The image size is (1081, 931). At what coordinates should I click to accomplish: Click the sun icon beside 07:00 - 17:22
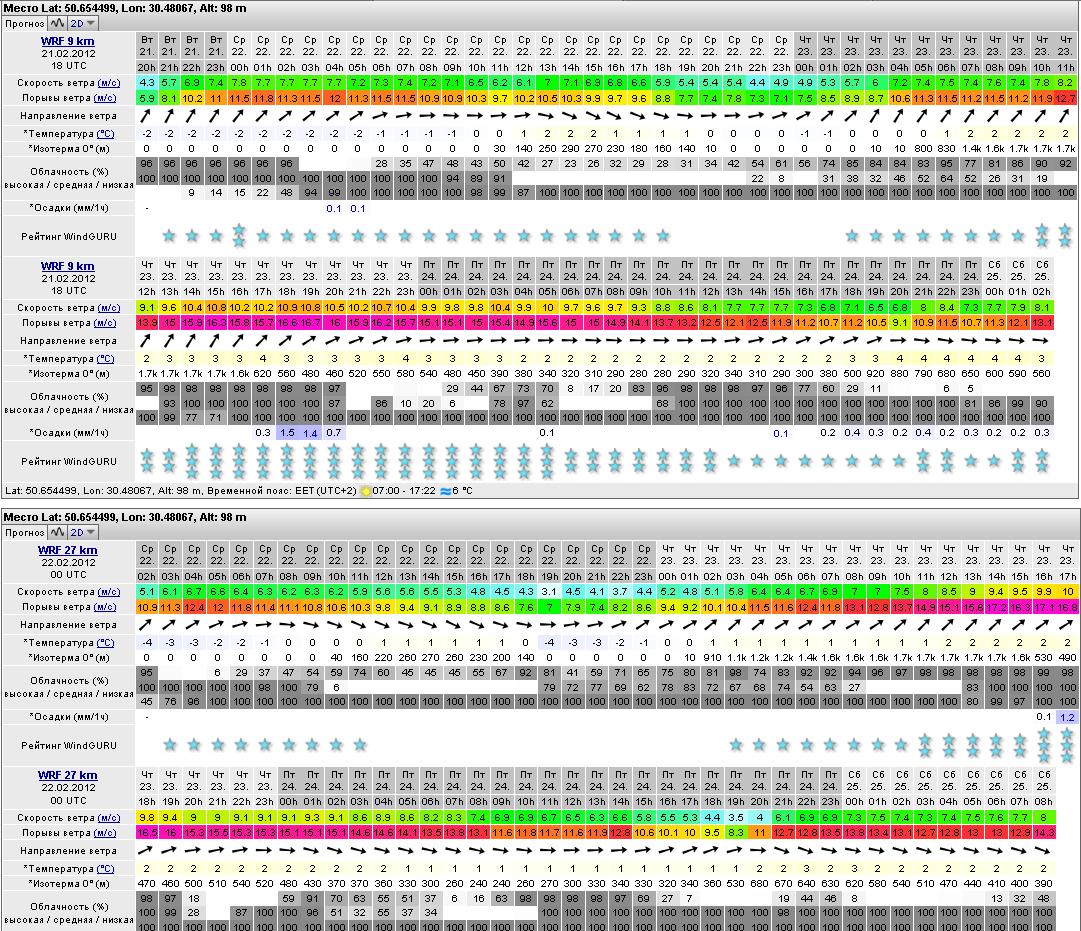[366, 491]
